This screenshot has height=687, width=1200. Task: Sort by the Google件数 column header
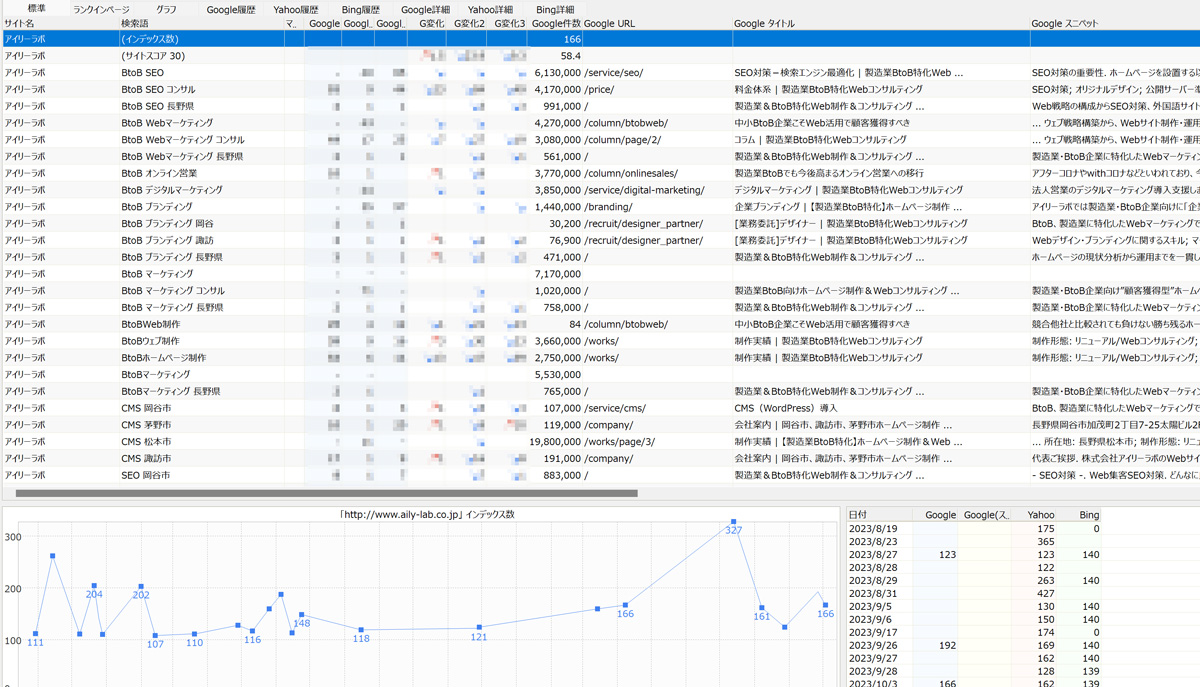555,23
